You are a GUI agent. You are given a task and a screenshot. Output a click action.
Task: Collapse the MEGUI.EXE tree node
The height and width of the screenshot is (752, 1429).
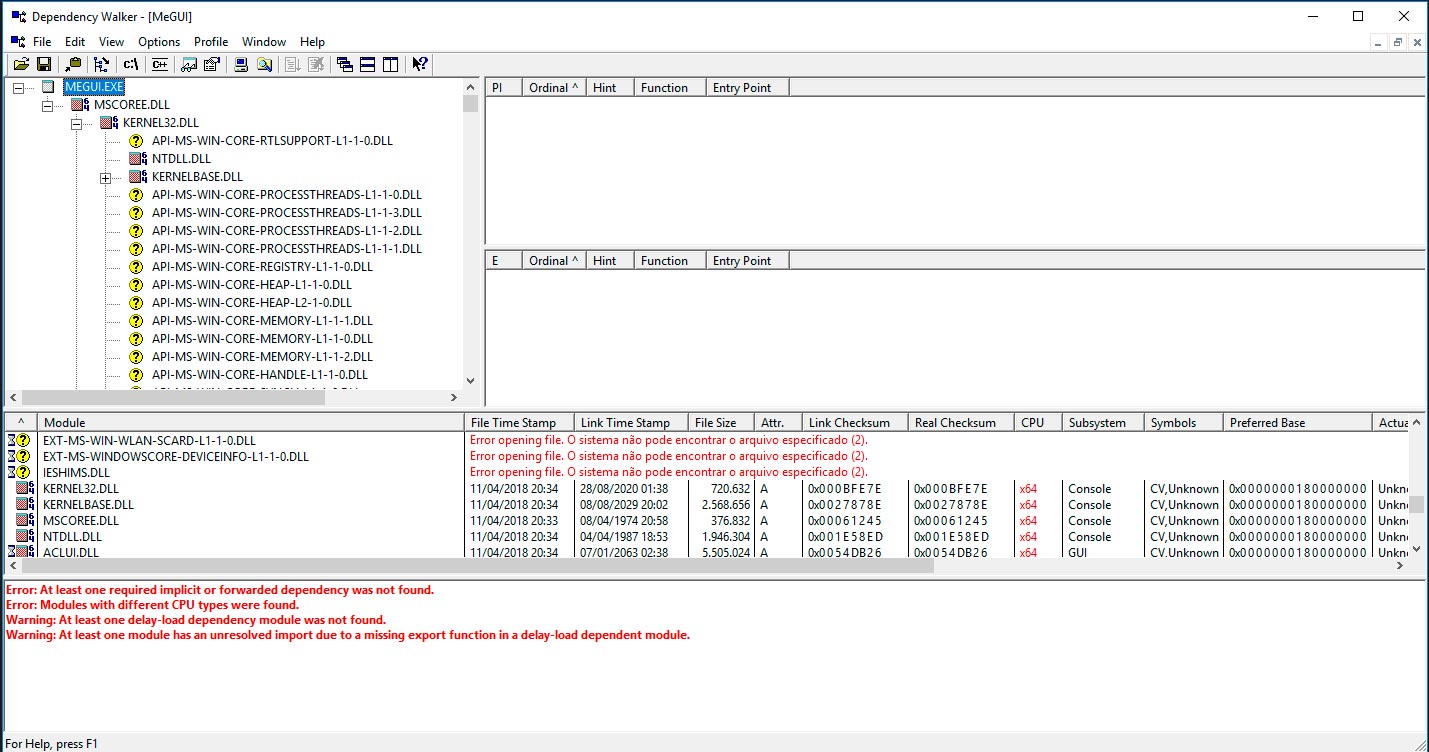tap(18, 87)
